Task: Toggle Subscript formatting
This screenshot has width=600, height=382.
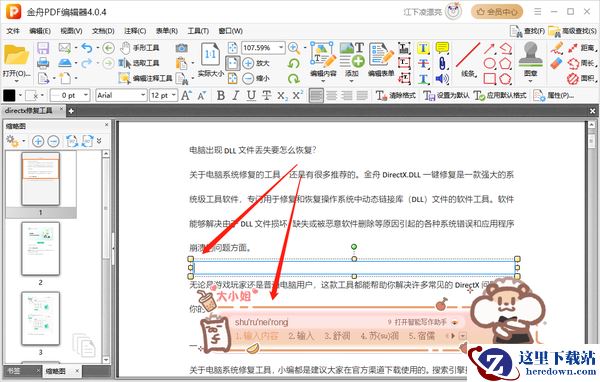Action: pos(282,95)
